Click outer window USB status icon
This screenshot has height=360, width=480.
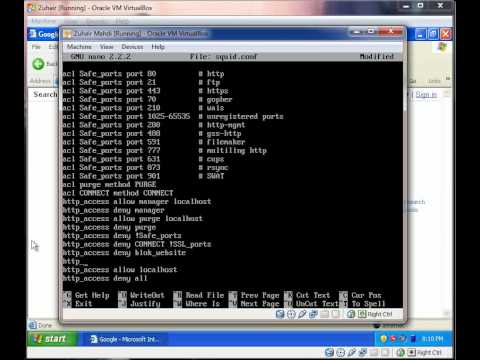click(x=352, y=352)
